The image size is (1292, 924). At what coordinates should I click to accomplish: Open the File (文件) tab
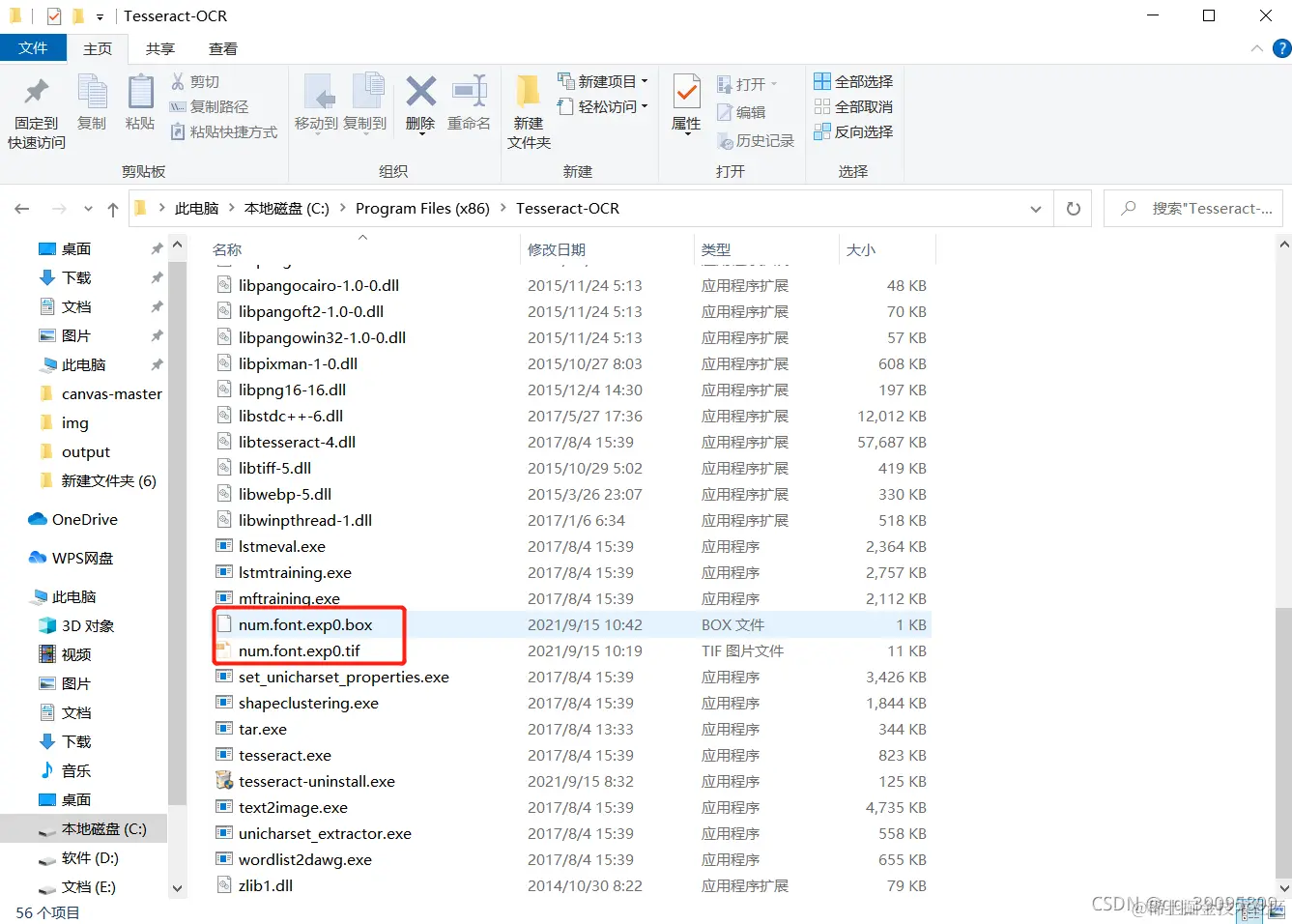tap(33, 48)
